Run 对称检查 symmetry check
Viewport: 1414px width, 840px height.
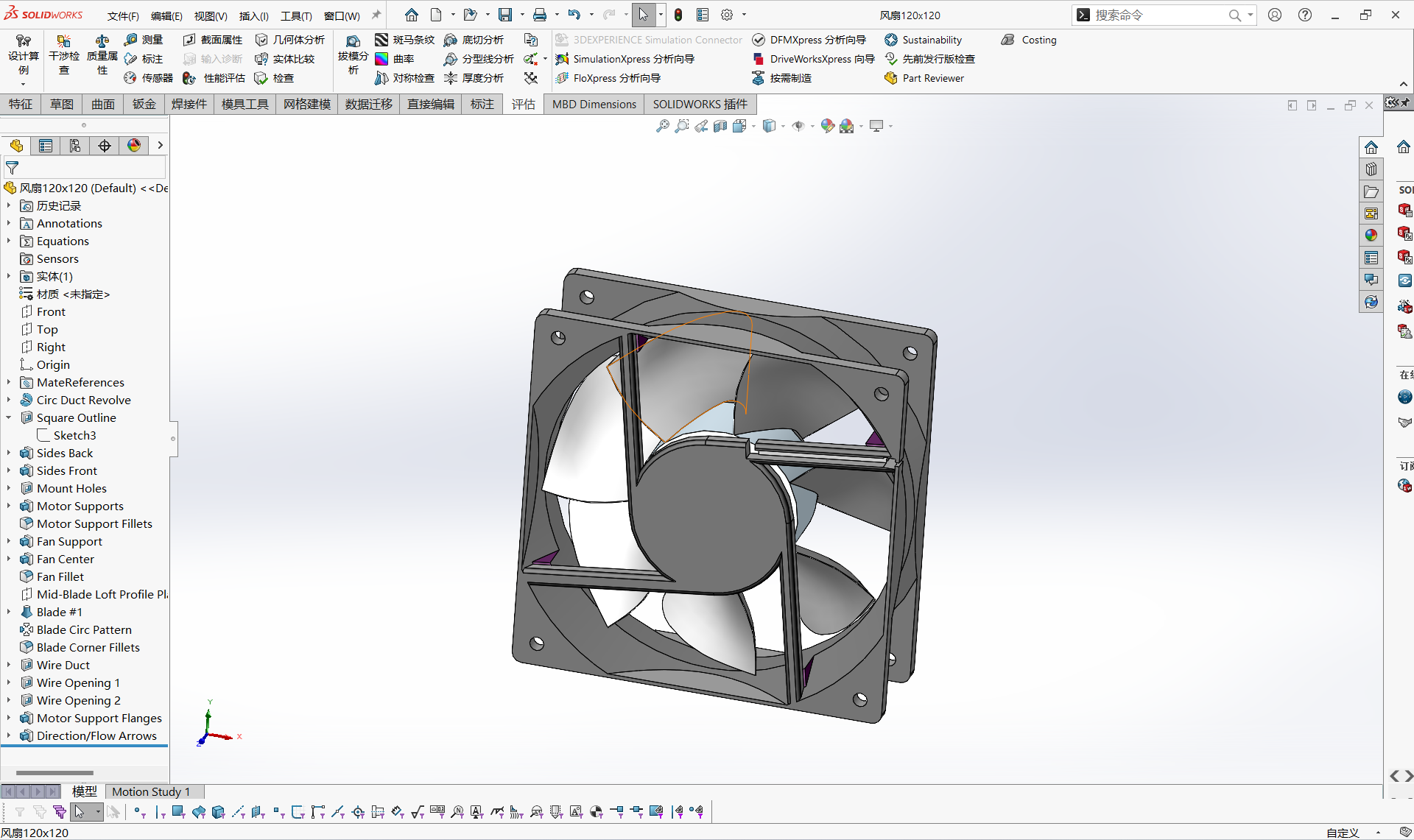click(x=404, y=78)
